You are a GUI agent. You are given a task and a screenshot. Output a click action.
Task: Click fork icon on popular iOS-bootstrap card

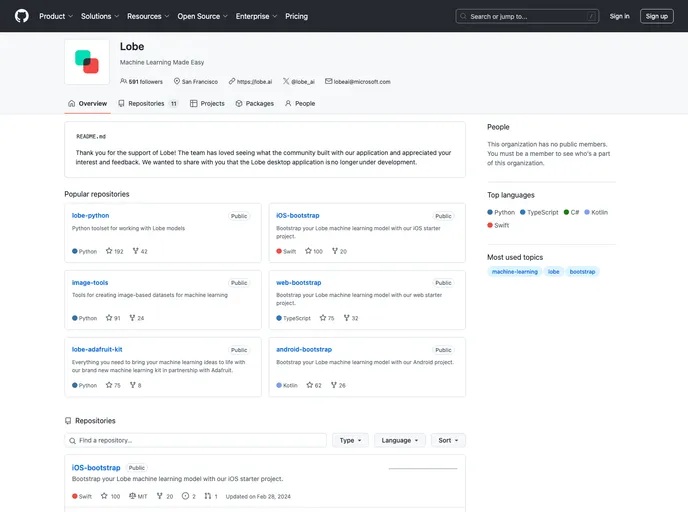tap(335, 251)
